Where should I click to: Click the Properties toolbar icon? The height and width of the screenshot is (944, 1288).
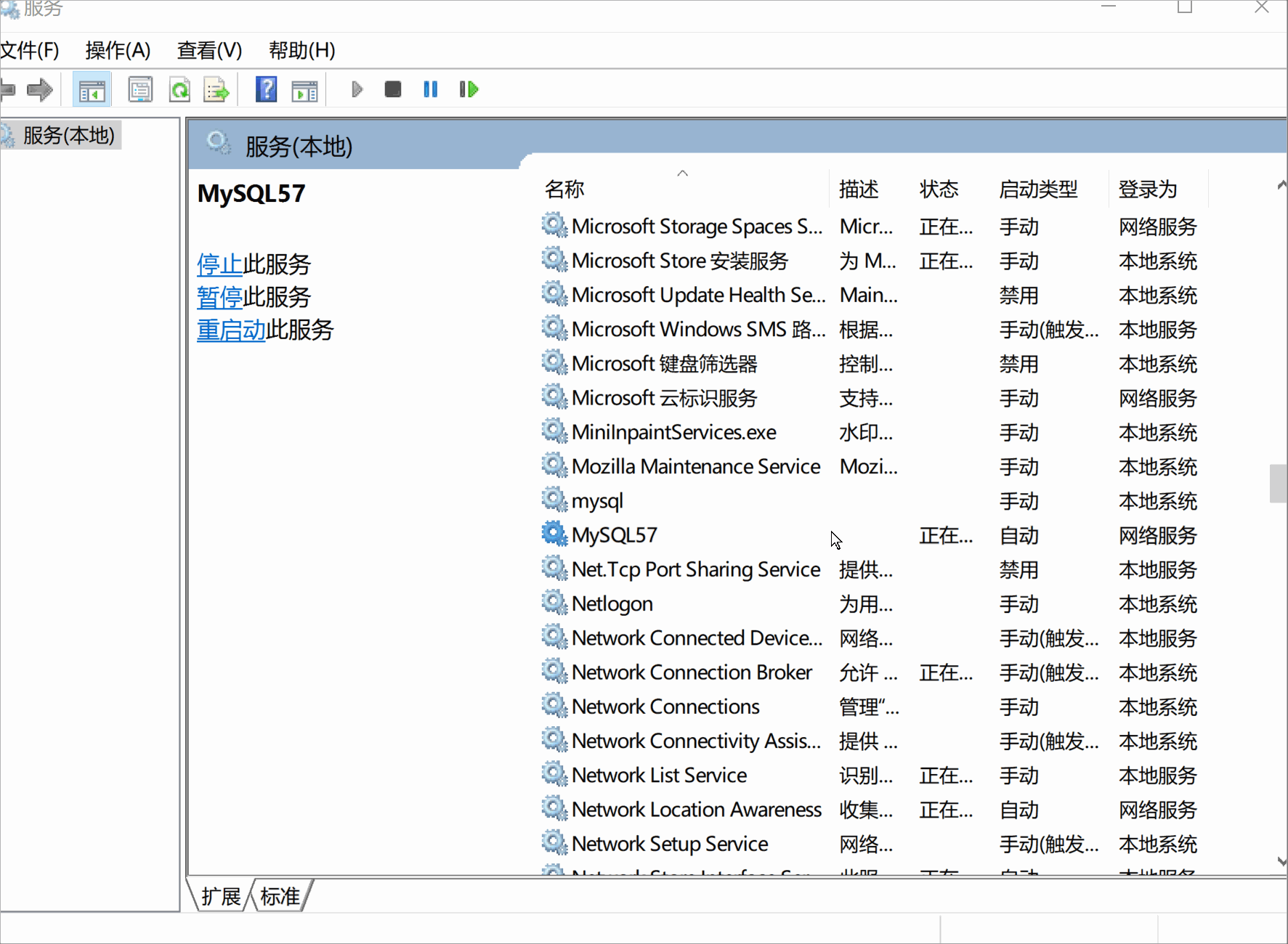coord(140,90)
